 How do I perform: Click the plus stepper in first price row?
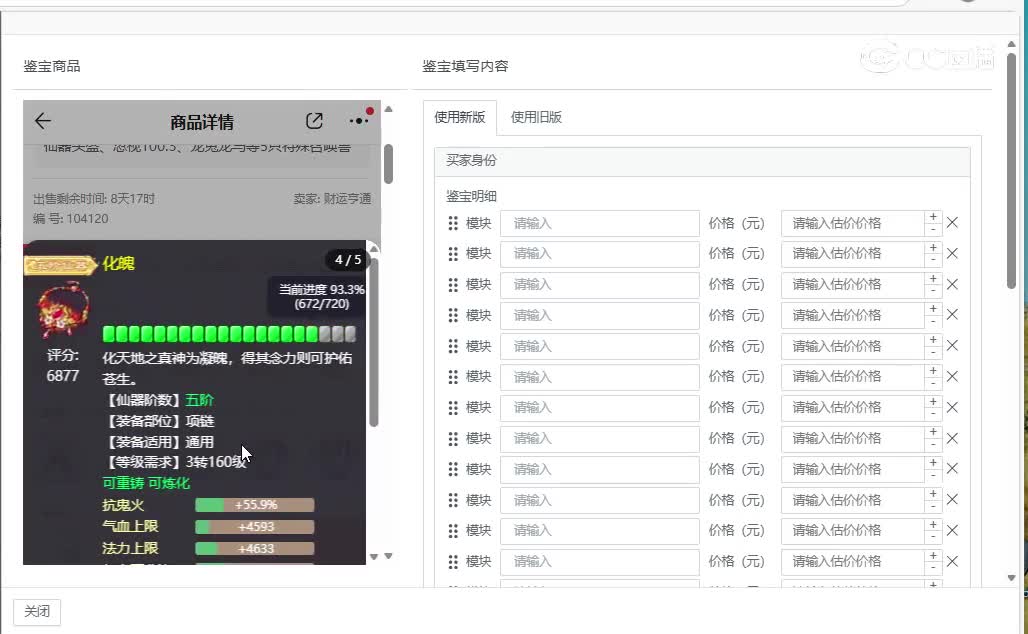tap(933, 217)
